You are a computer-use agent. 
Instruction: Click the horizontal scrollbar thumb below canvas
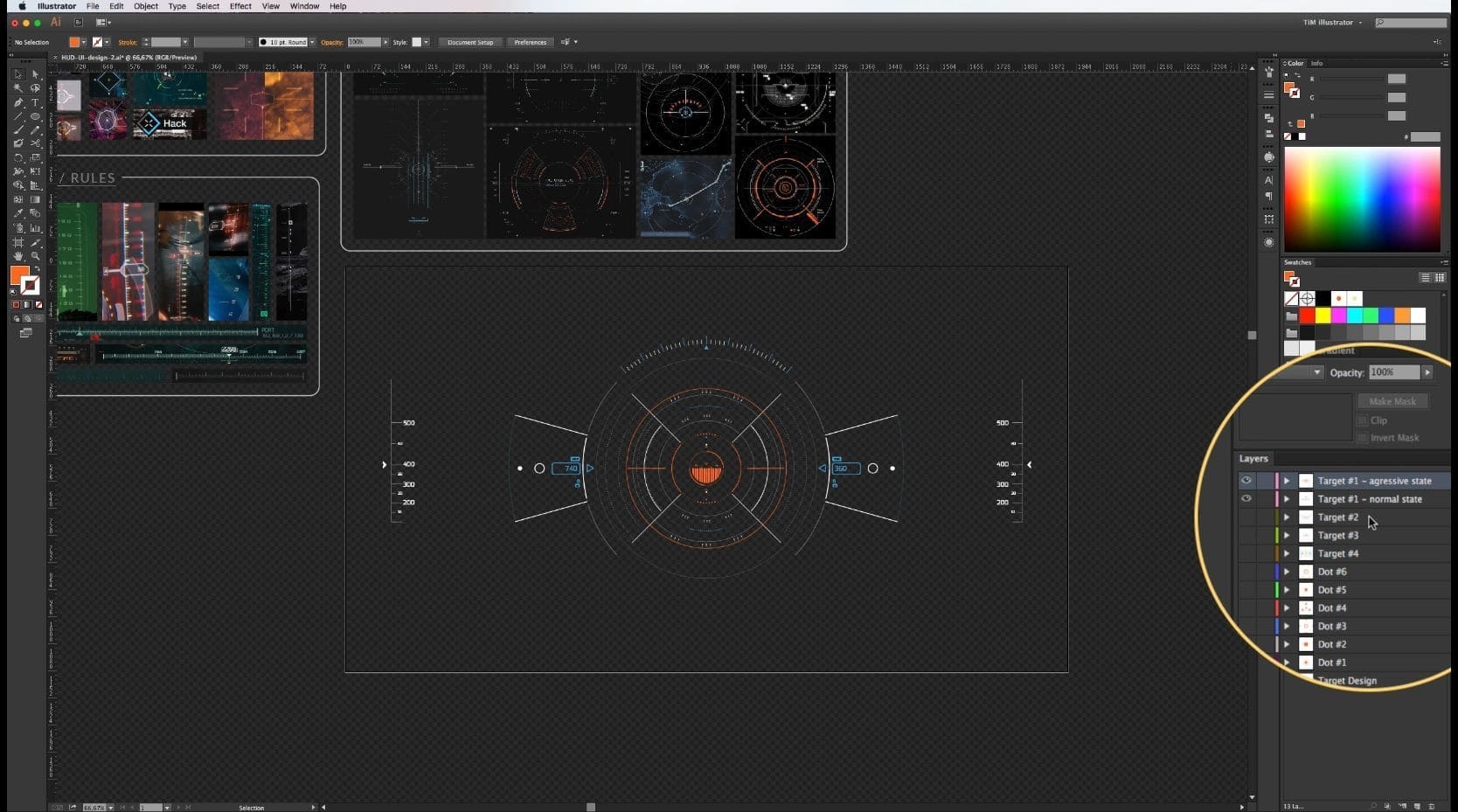coord(591,807)
